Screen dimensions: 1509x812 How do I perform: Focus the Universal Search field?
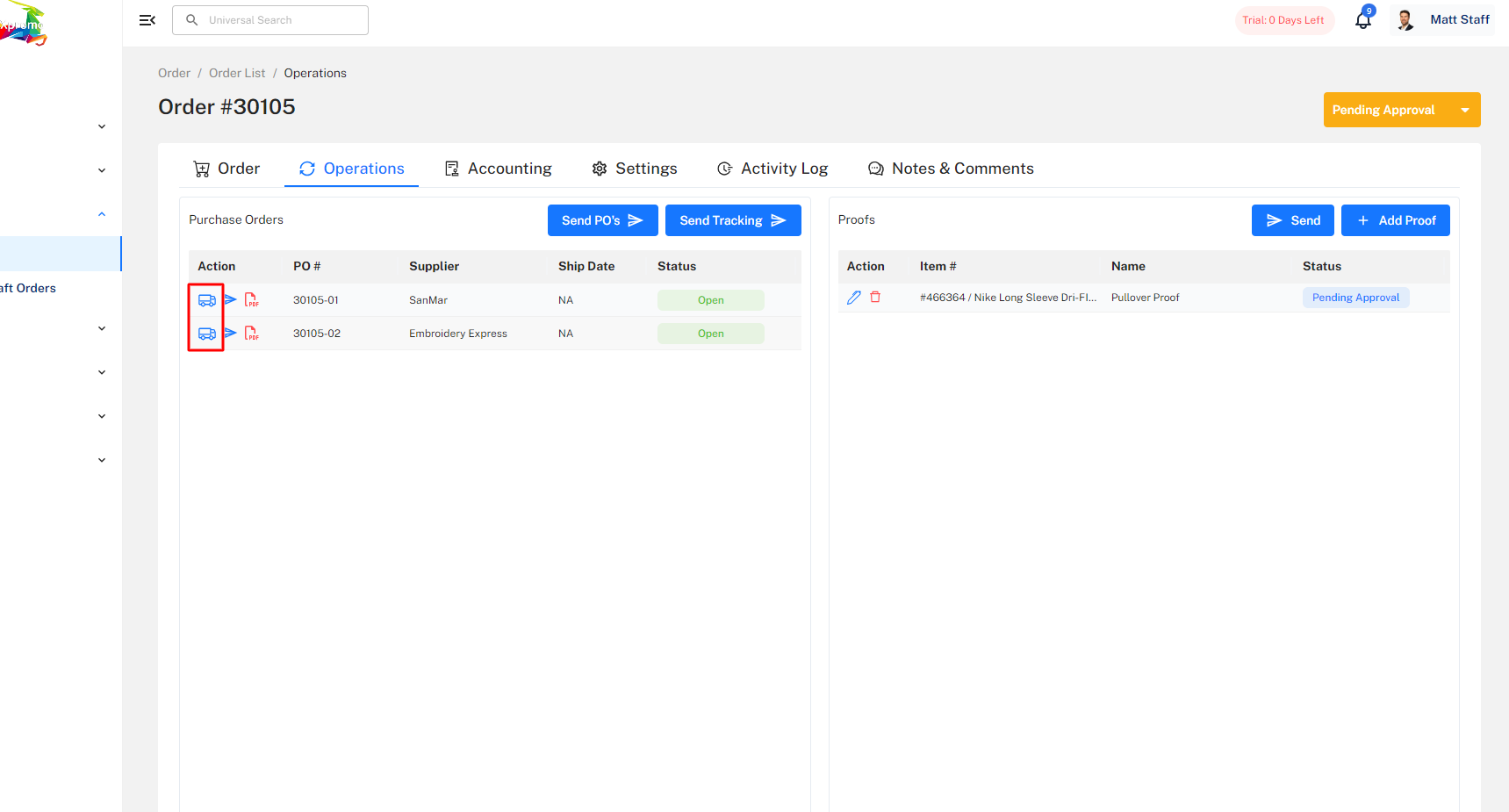click(x=270, y=20)
